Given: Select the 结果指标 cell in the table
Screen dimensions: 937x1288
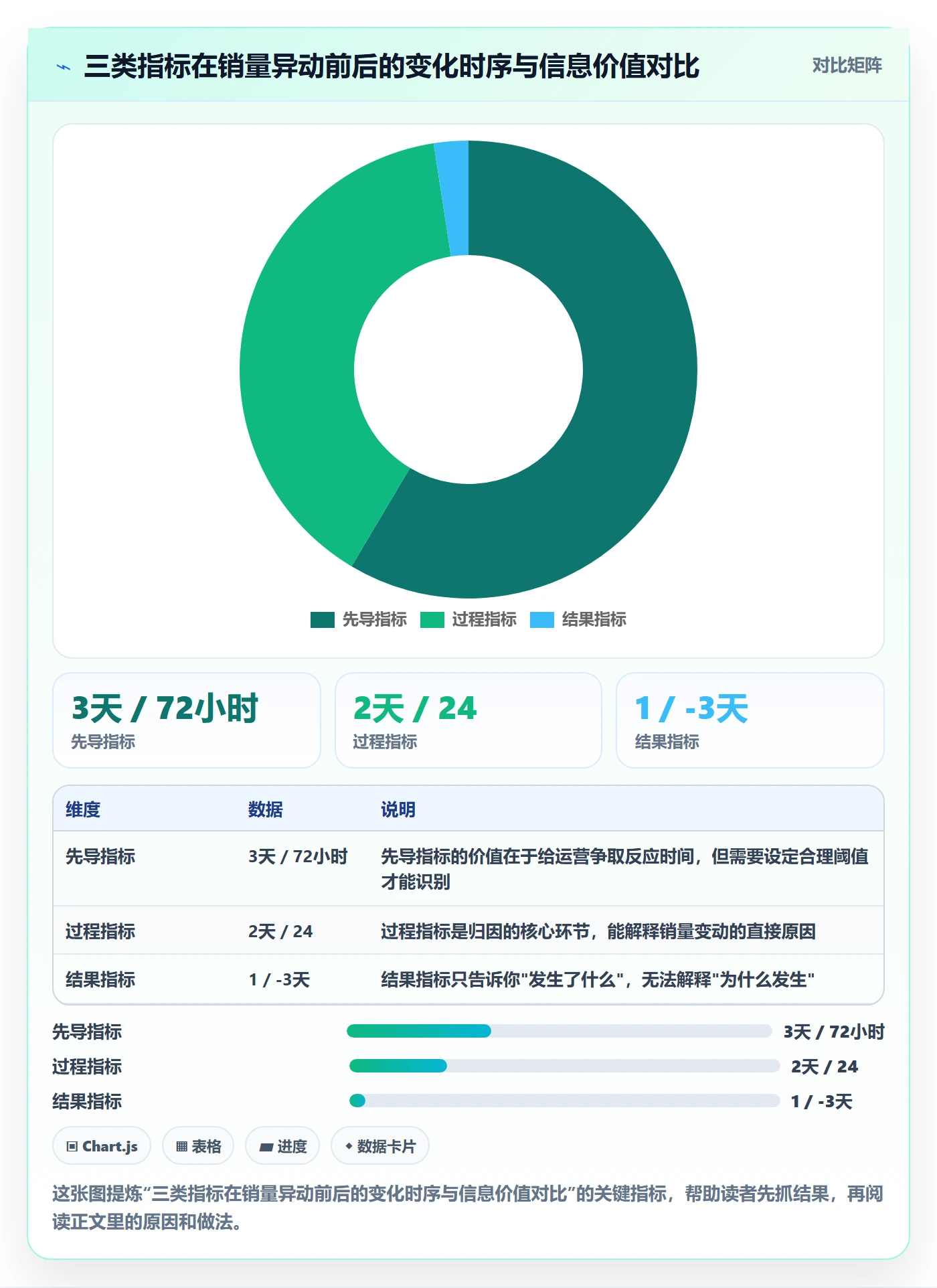Looking at the screenshot, I should coord(100,979).
